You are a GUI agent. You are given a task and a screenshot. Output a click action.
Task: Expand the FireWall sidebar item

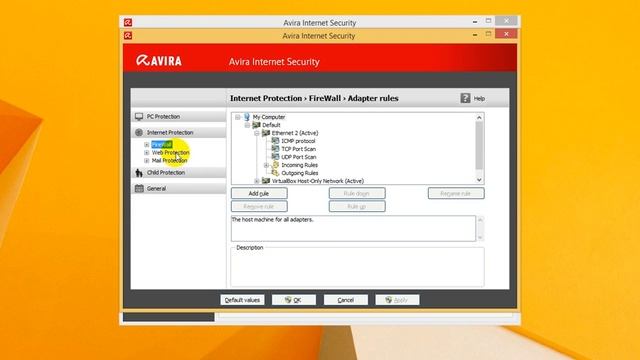click(x=147, y=144)
